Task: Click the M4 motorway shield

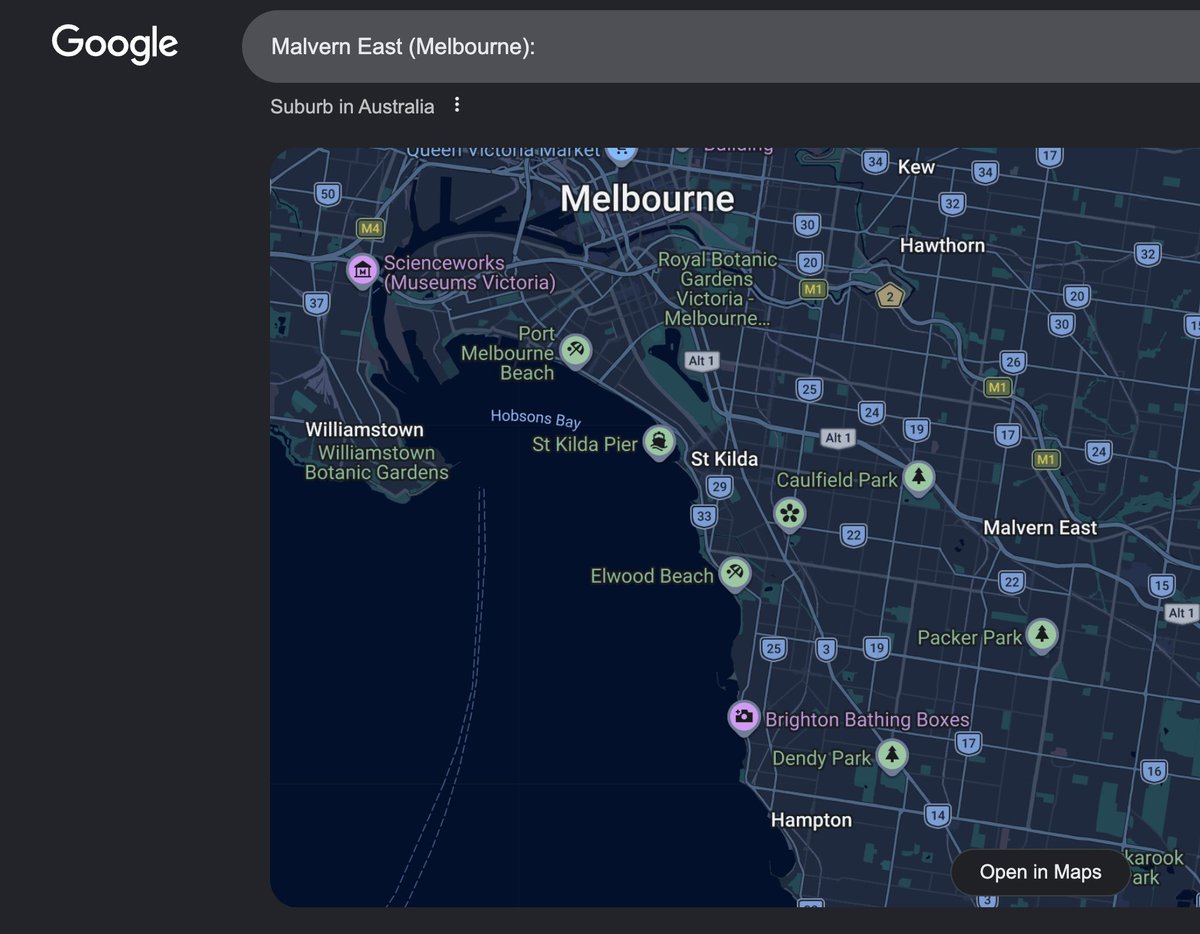Action: [371, 228]
